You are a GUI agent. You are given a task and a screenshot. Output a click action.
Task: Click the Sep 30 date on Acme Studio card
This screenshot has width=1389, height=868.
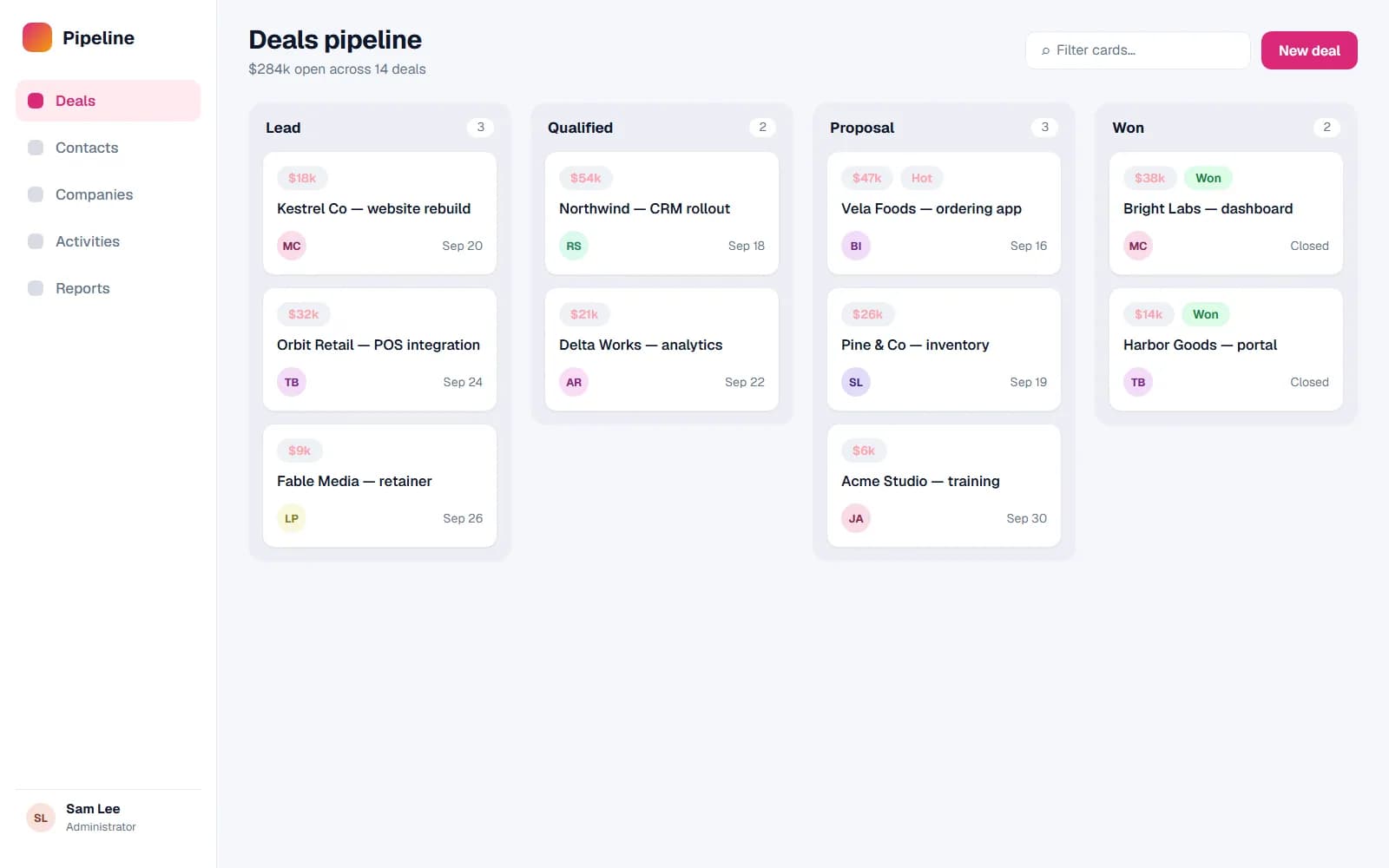click(x=1027, y=518)
